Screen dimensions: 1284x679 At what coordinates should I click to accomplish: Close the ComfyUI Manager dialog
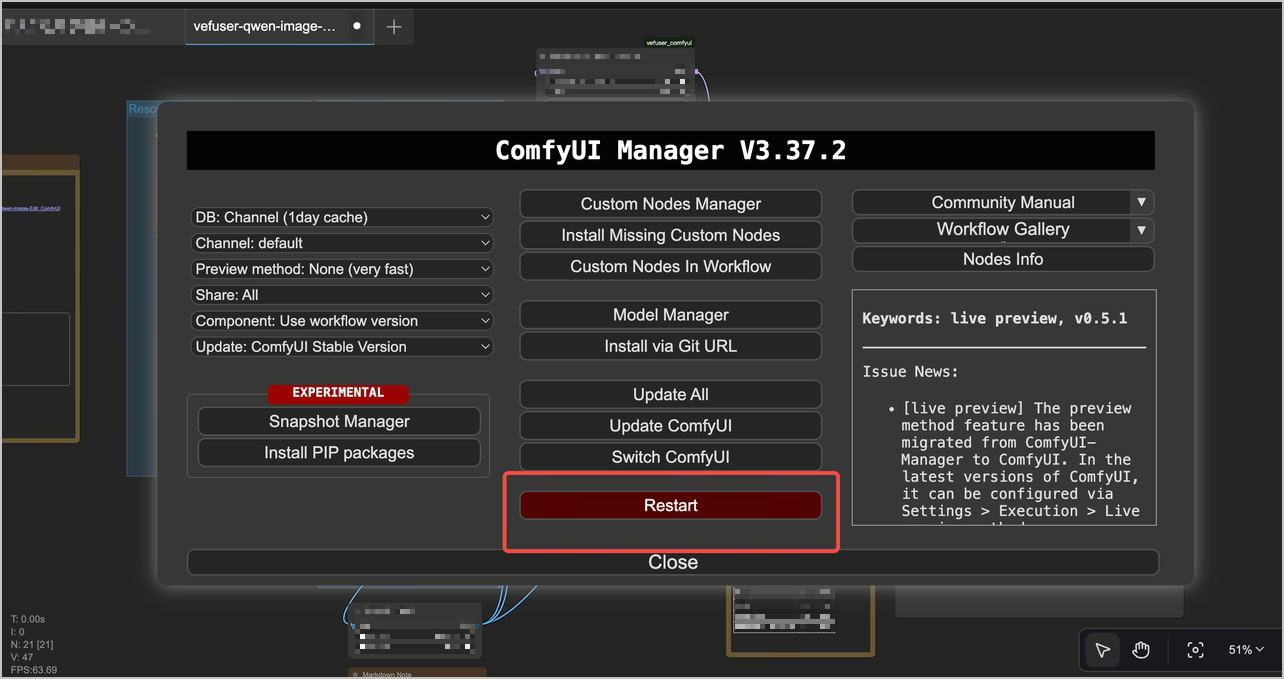[x=673, y=562]
